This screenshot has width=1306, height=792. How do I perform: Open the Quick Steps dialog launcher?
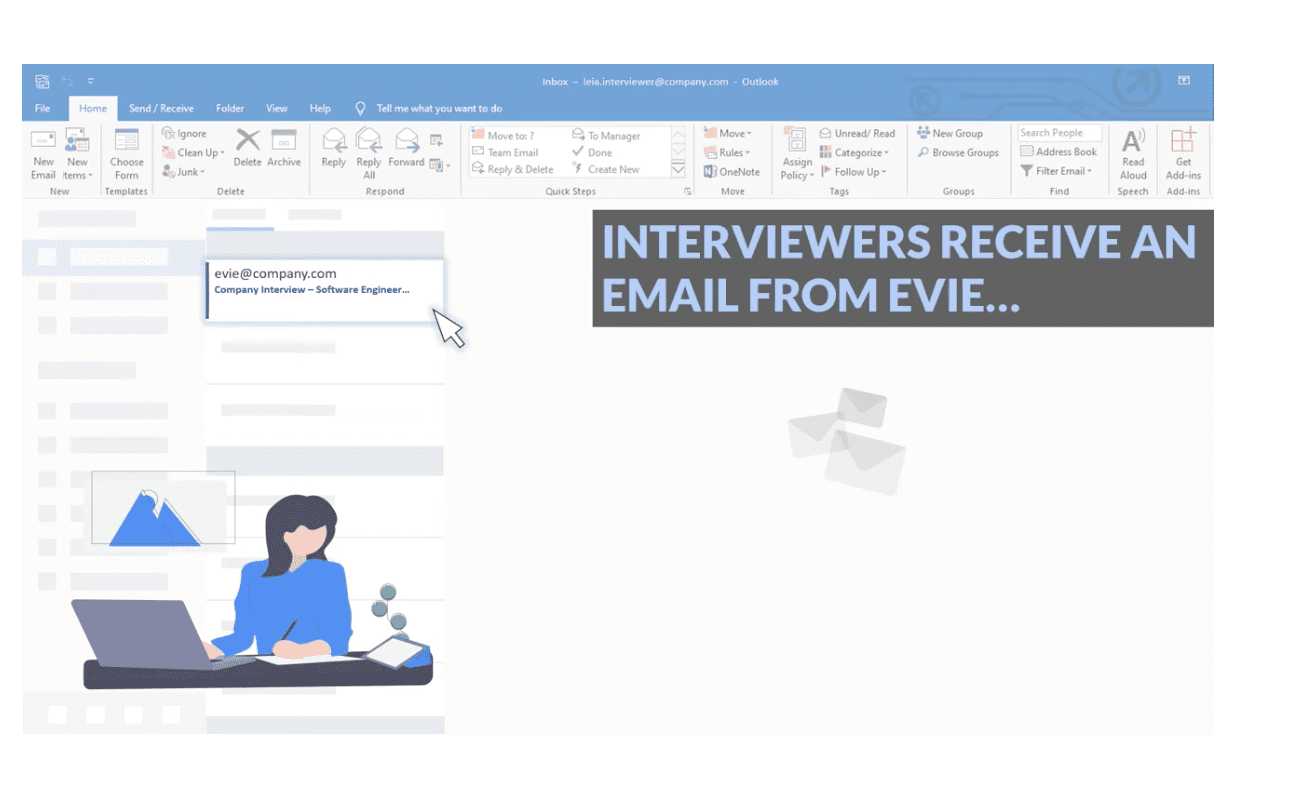pos(687,191)
